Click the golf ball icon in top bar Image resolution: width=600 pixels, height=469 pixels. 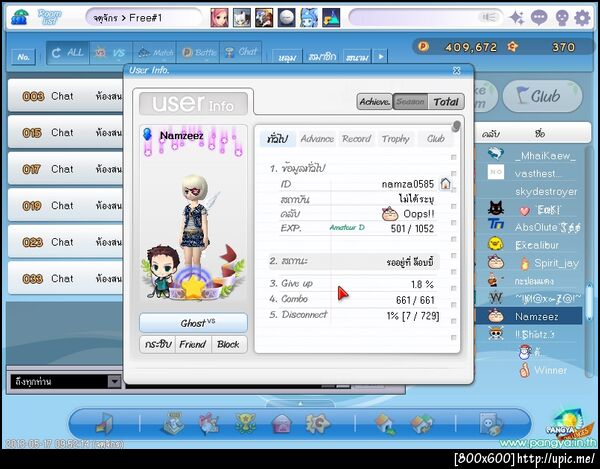[286, 18]
